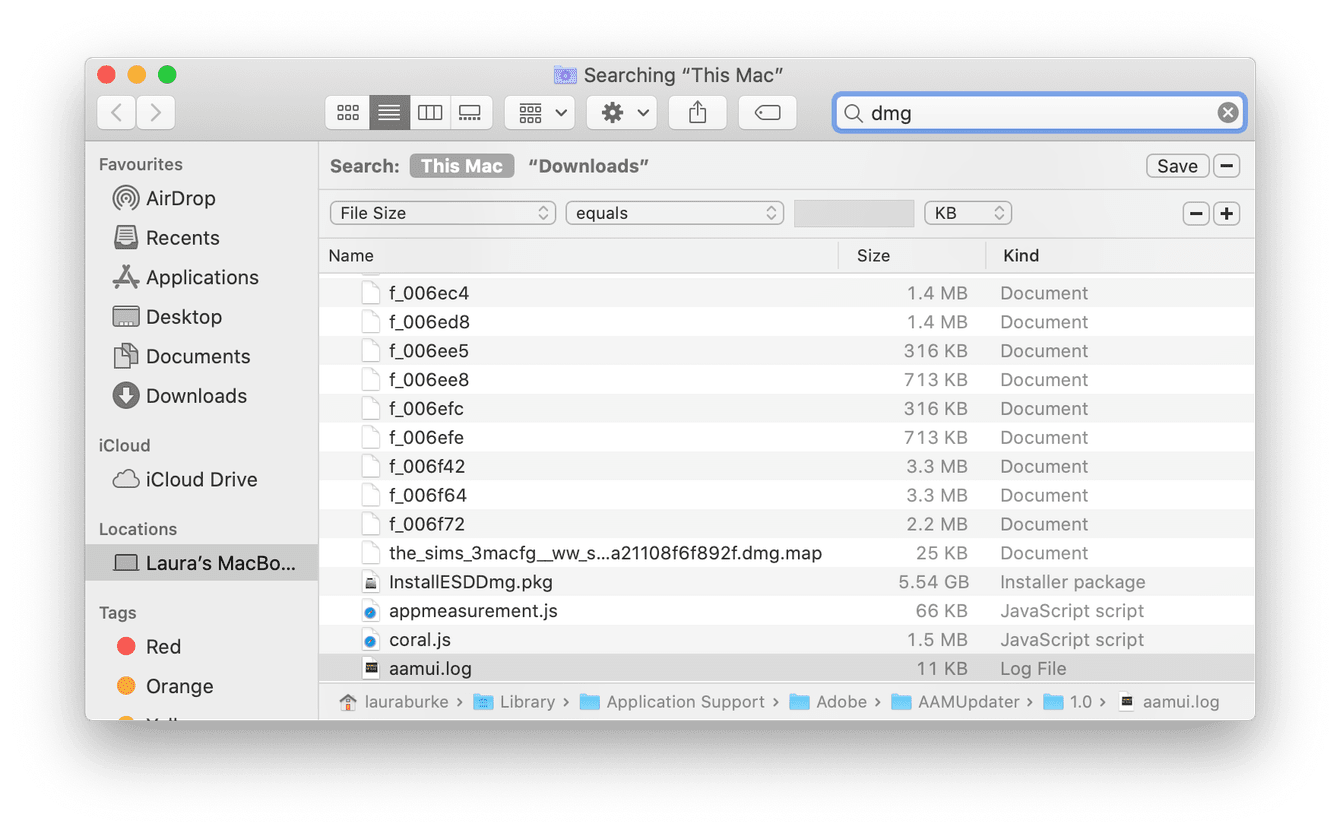The image size is (1340, 833).
Task: Add a new search criterion with plus
Action: 1226,212
